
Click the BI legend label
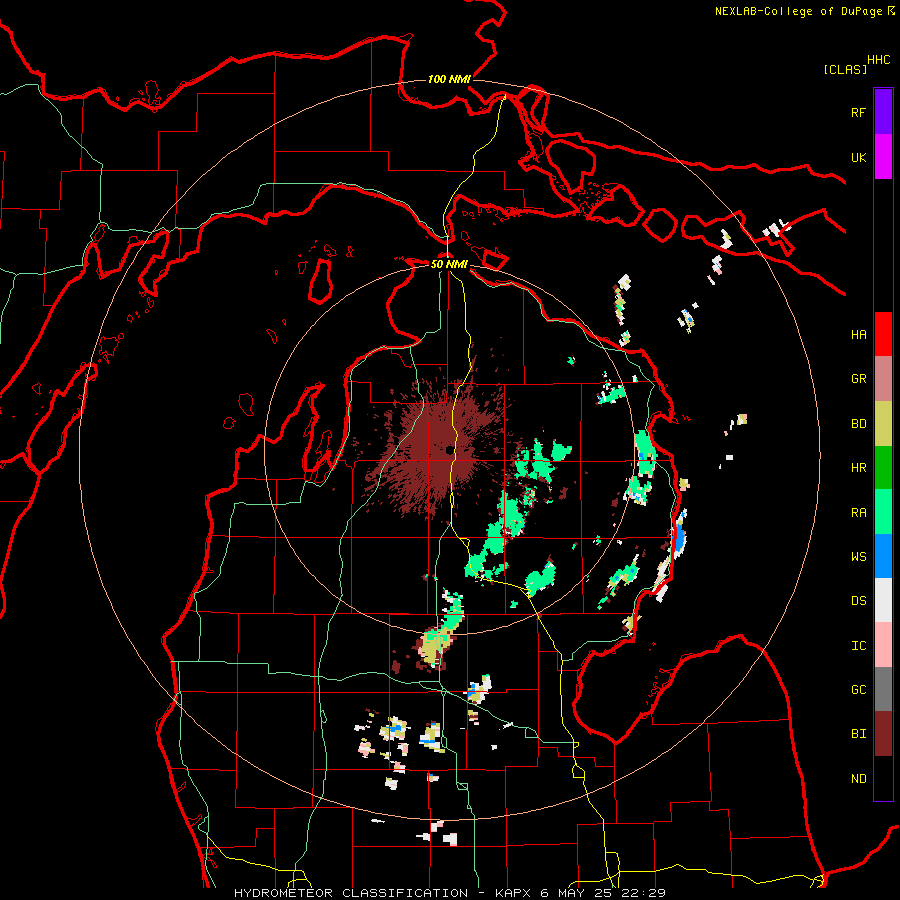coord(858,734)
